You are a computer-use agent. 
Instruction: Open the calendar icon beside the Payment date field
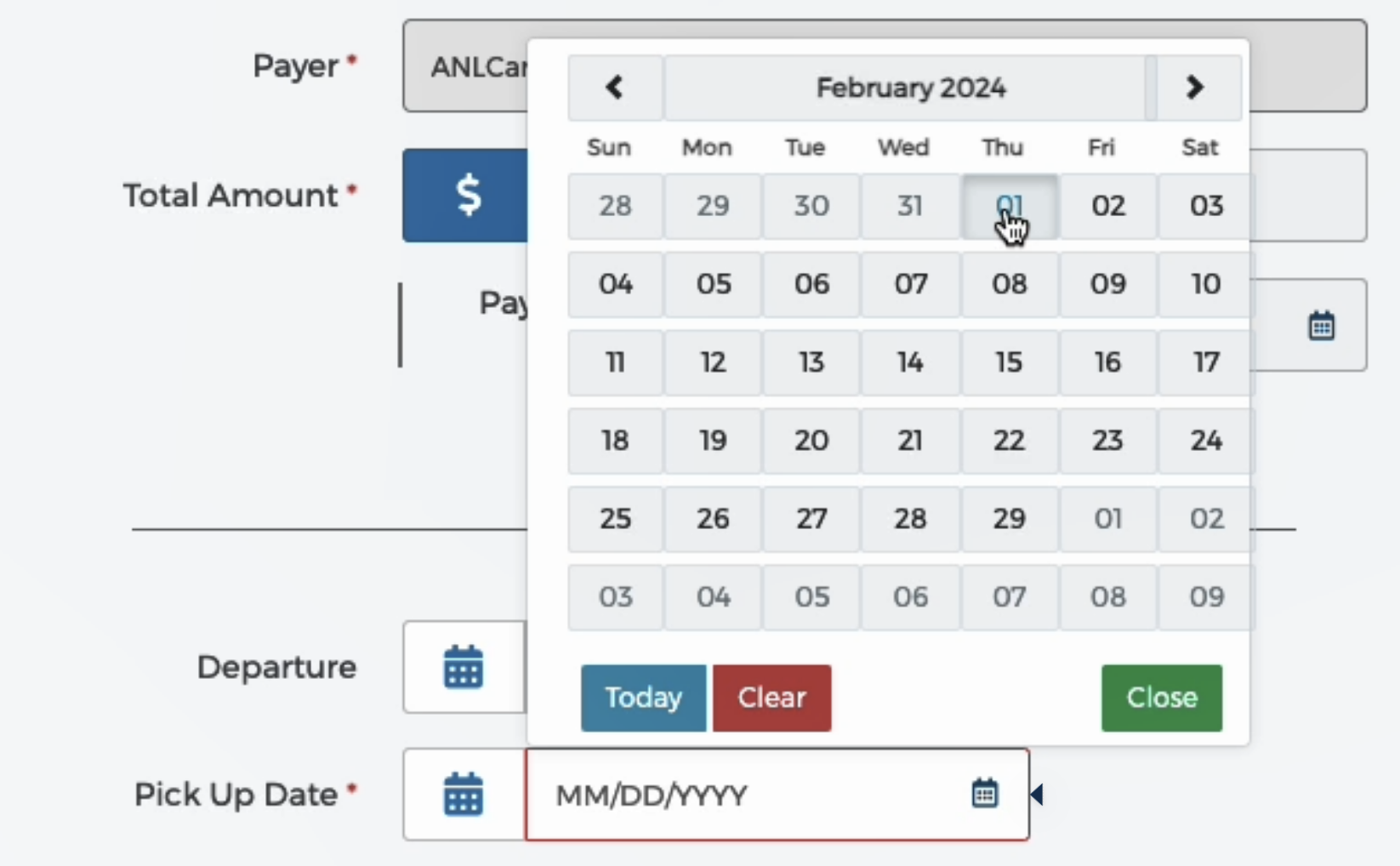coord(1321,325)
